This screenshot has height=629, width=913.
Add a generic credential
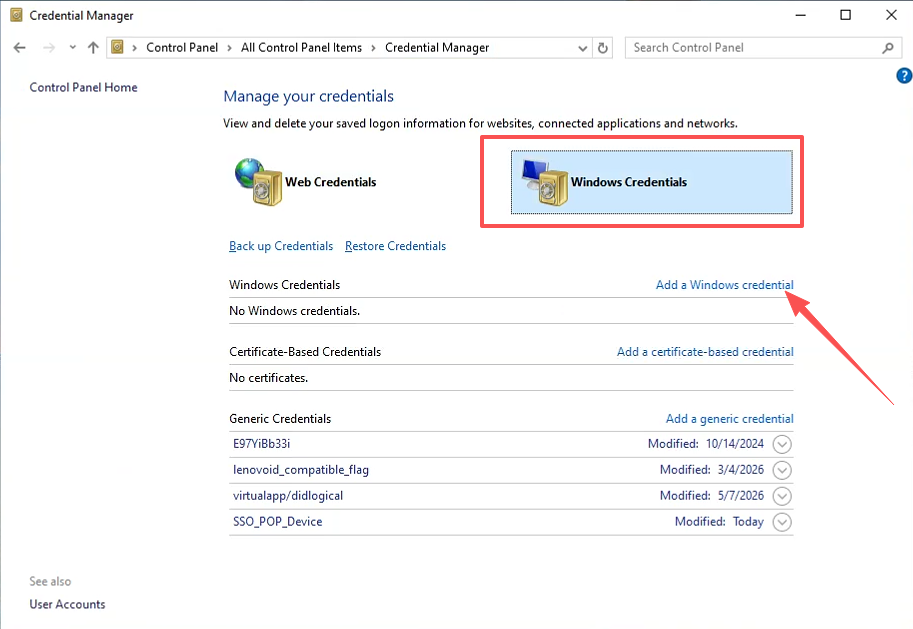tap(730, 419)
